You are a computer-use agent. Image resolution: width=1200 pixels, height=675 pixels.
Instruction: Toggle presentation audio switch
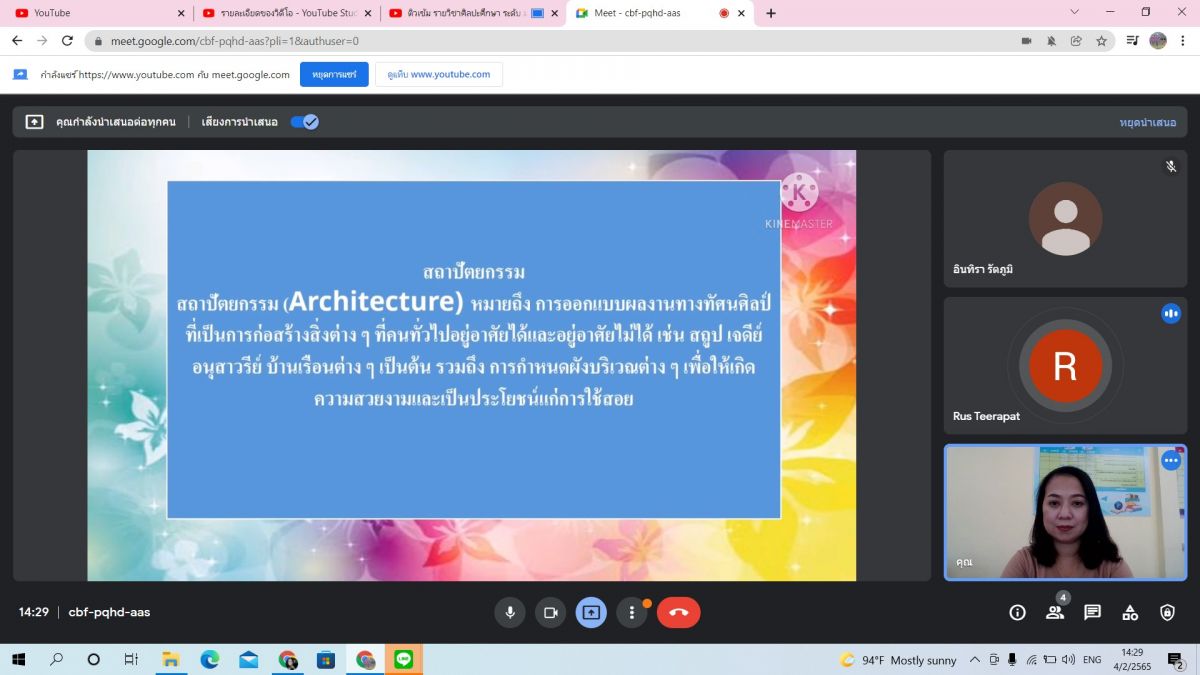click(304, 122)
